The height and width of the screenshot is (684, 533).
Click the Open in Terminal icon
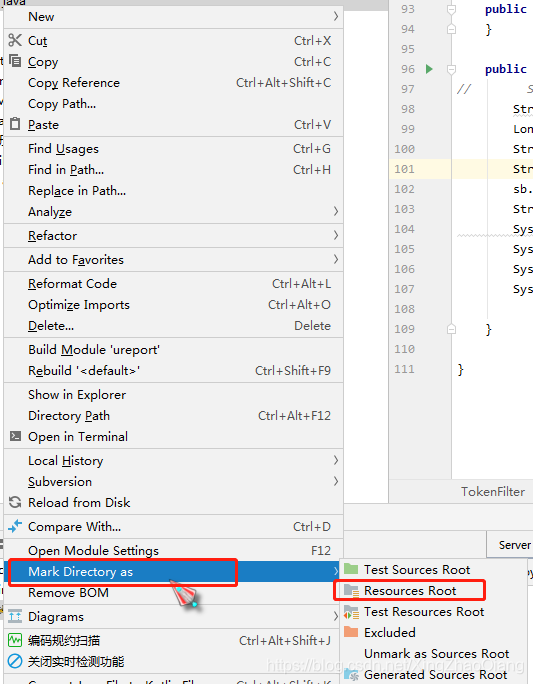point(15,436)
